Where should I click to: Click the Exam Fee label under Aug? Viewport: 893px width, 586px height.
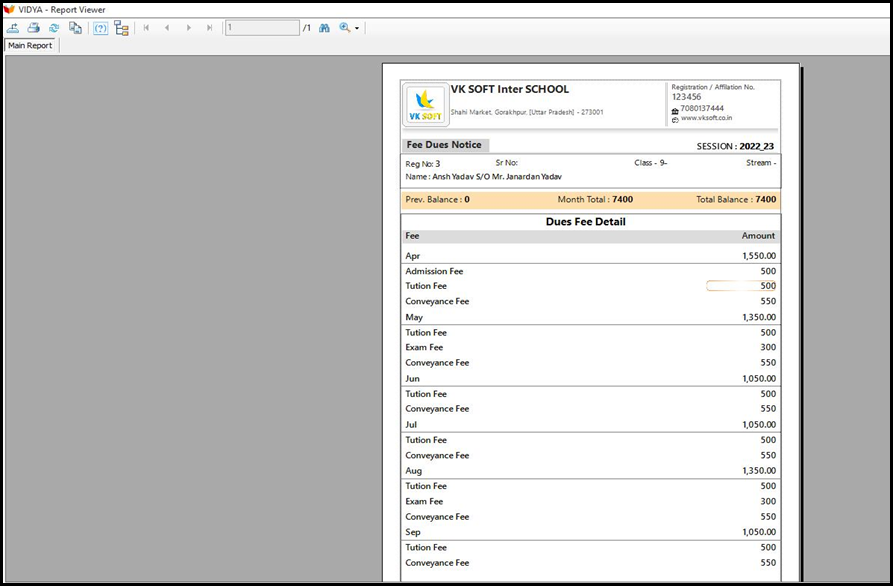[x=424, y=502]
